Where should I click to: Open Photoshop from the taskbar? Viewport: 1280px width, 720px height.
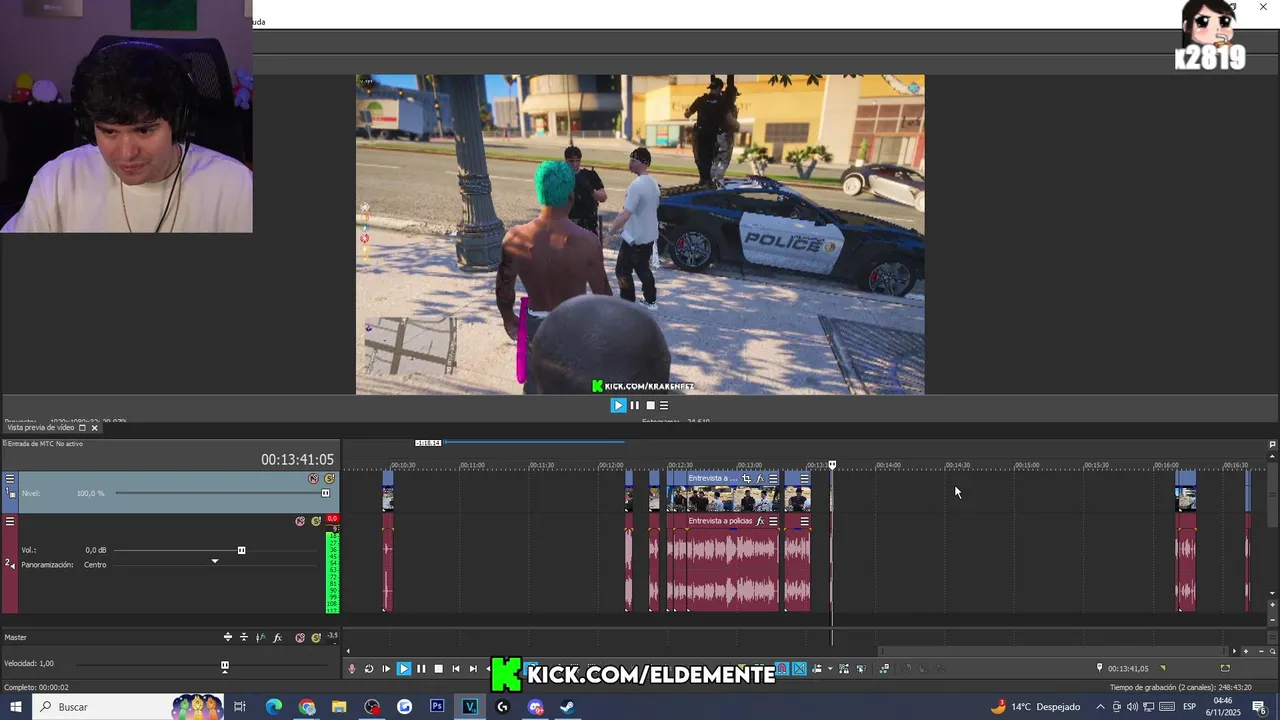click(x=437, y=707)
